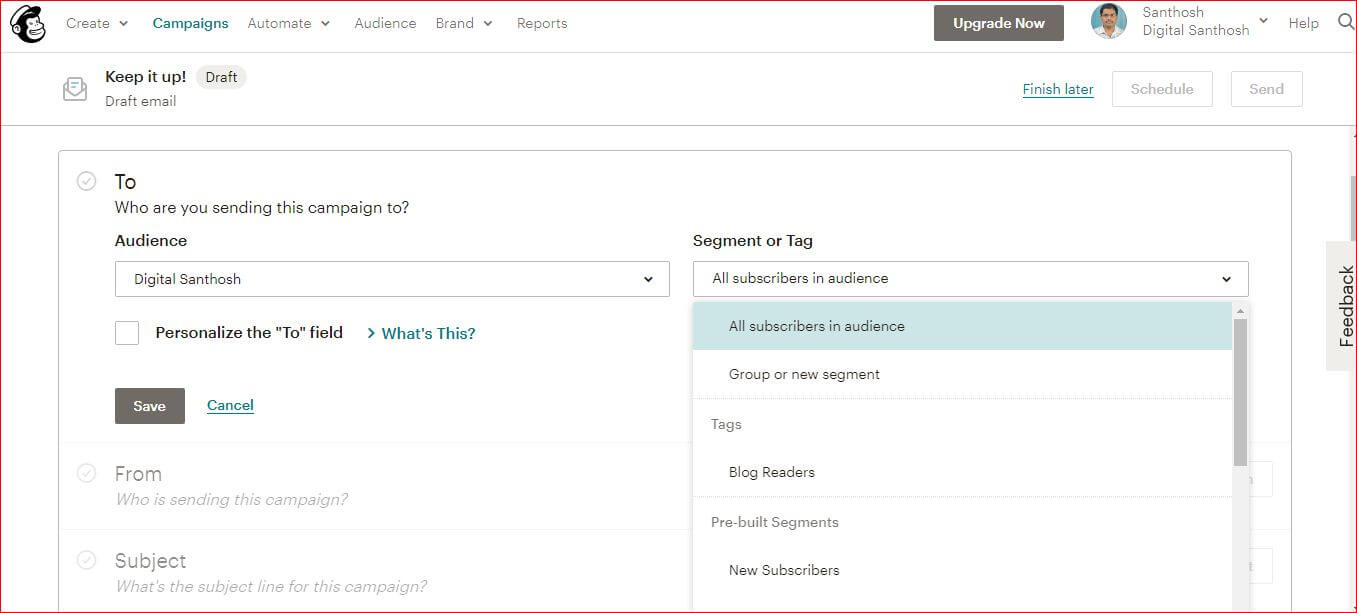Open the Automate menu
The height and width of the screenshot is (613, 1357).
(x=288, y=23)
